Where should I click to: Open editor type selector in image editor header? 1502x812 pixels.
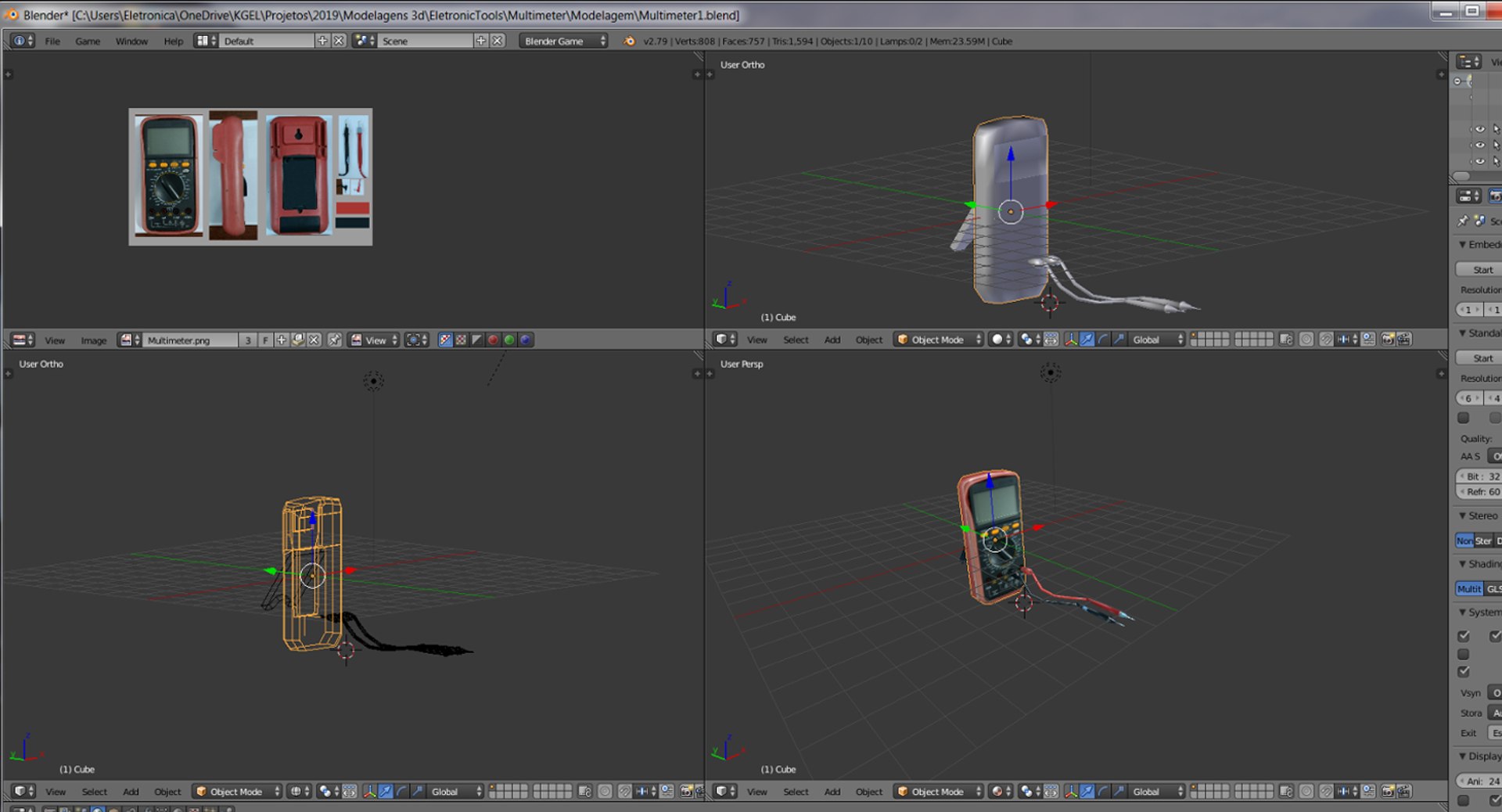click(x=23, y=340)
